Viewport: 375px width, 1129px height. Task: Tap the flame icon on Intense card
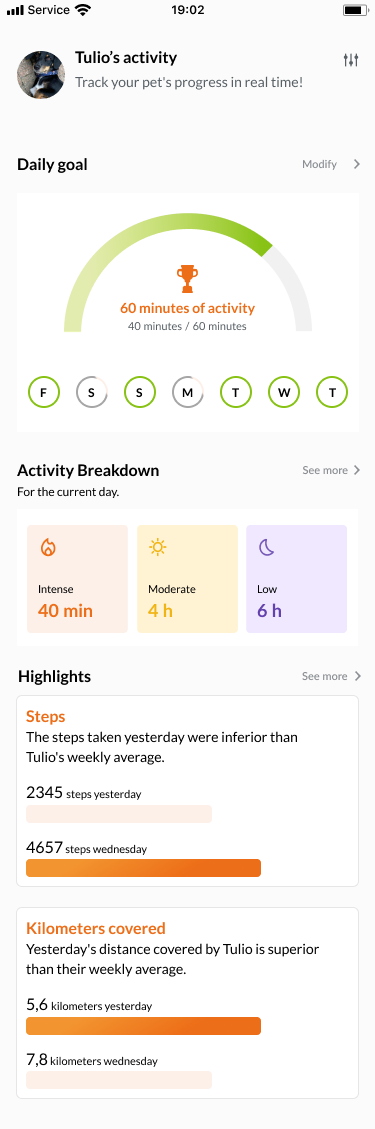point(48,547)
